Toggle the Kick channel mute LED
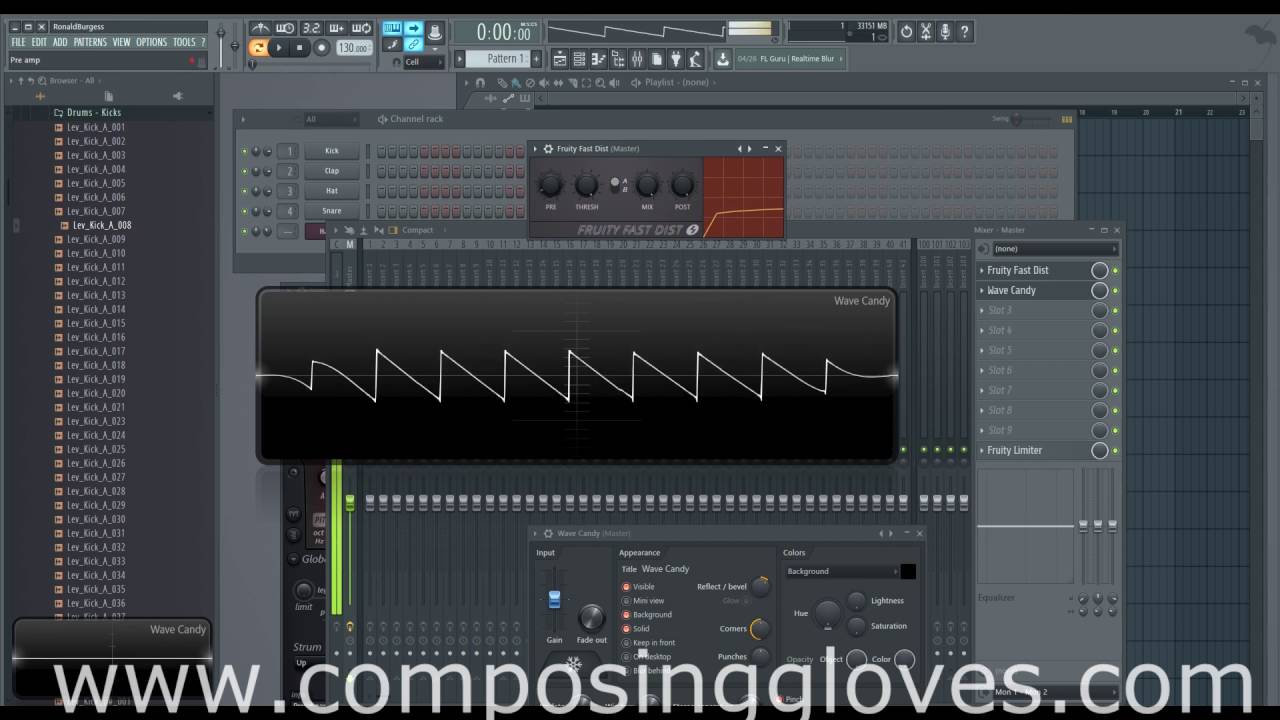This screenshot has width=1280, height=720. (244, 151)
